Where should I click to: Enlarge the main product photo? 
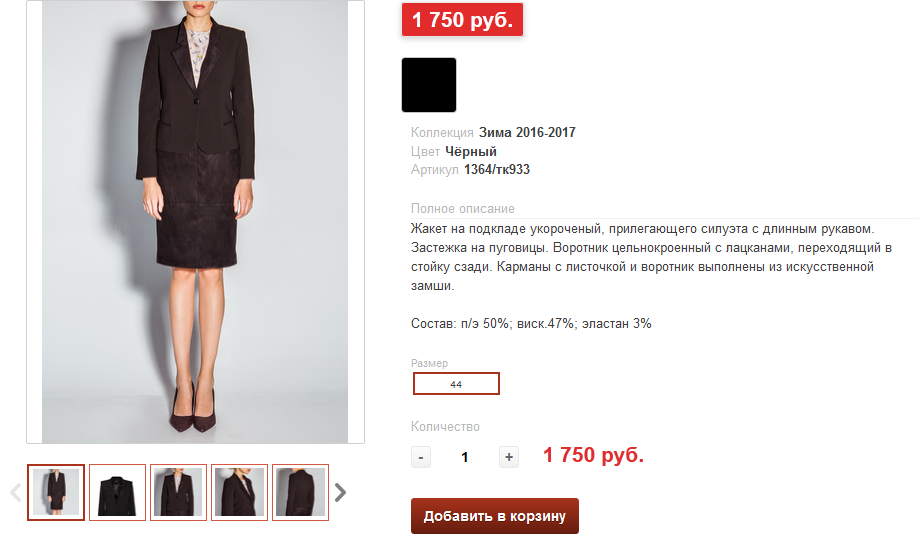[x=195, y=220]
